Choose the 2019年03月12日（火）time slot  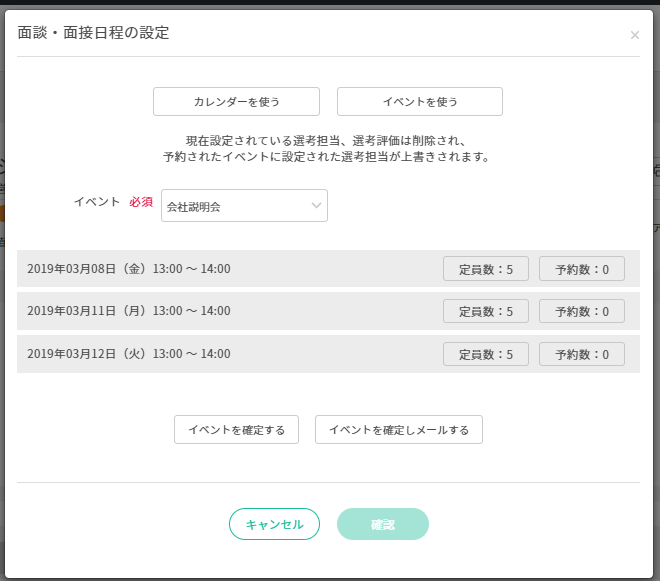tap(129, 354)
